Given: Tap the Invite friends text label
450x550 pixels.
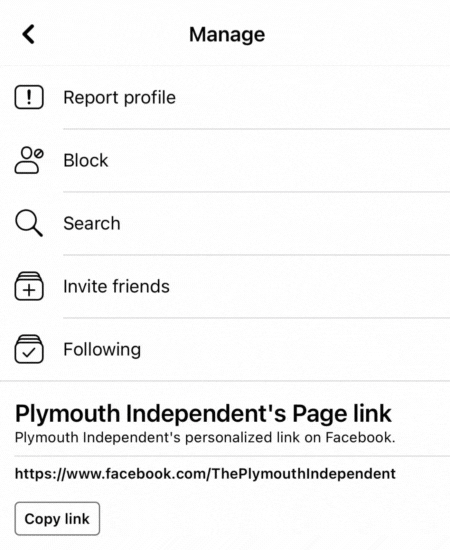Looking at the screenshot, I should pos(116,286).
